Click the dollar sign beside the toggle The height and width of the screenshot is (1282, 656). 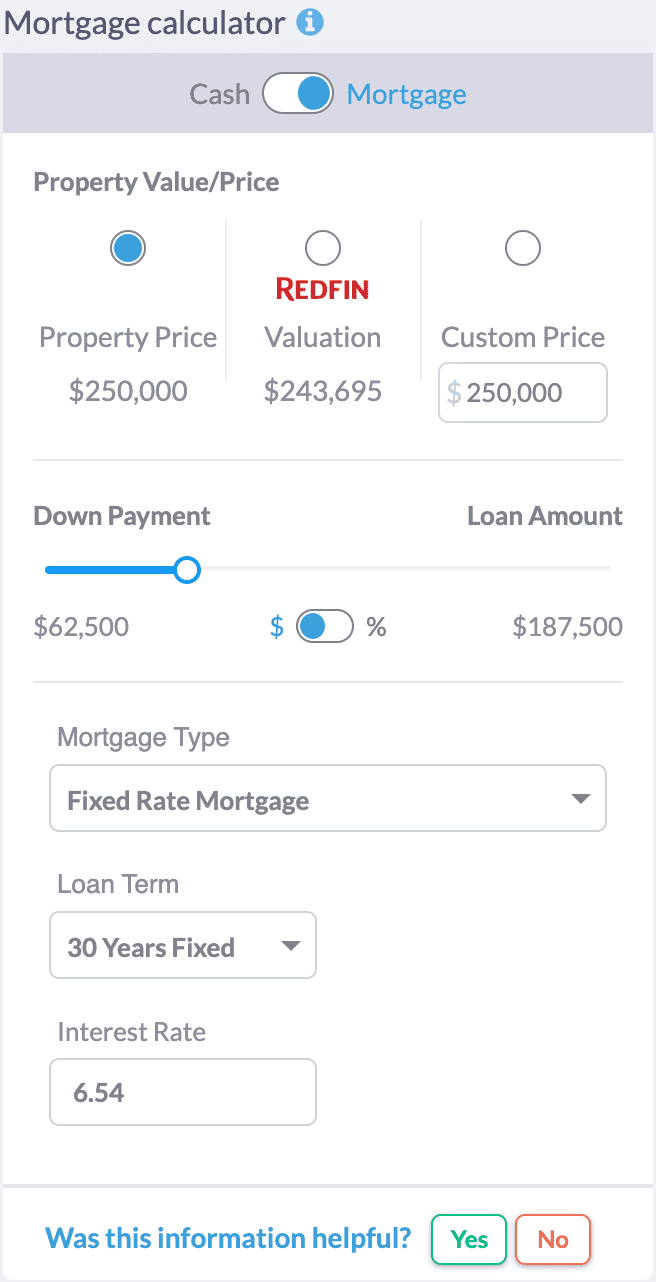(x=277, y=626)
